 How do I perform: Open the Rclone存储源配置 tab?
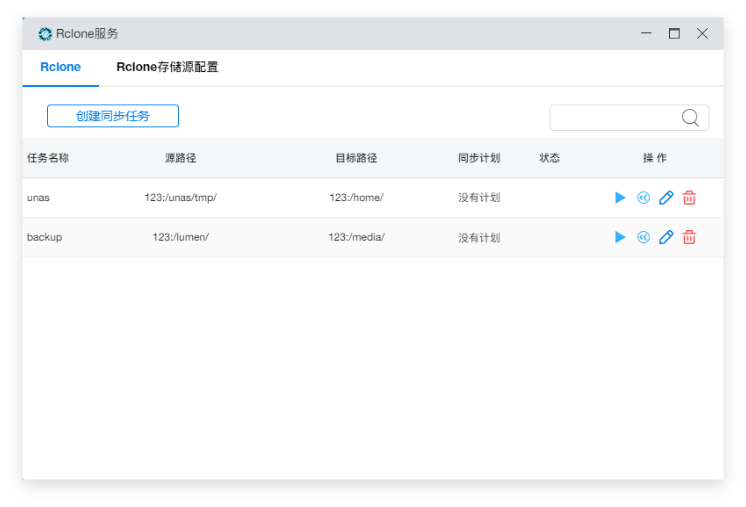[167, 67]
